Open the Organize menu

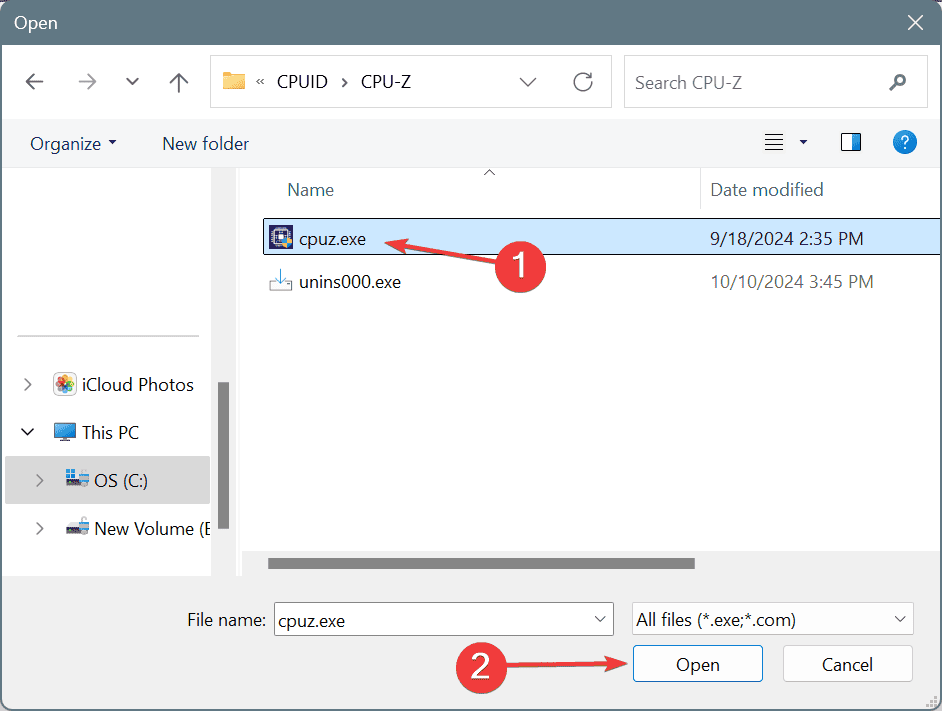tap(73, 144)
